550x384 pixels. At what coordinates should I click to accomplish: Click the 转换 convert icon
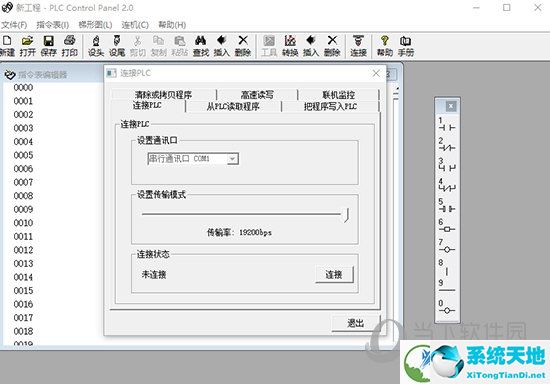coord(290,46)
